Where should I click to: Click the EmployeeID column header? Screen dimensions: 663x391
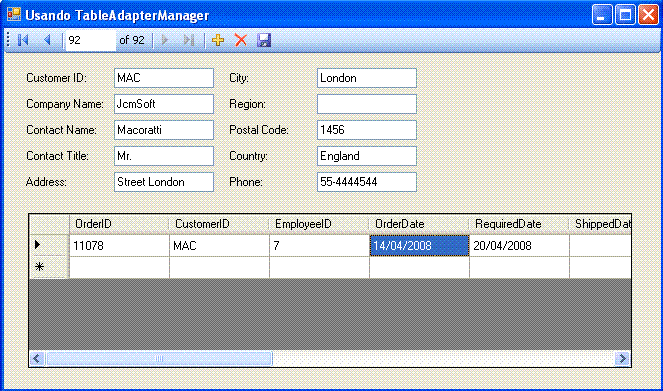(319, 224)
